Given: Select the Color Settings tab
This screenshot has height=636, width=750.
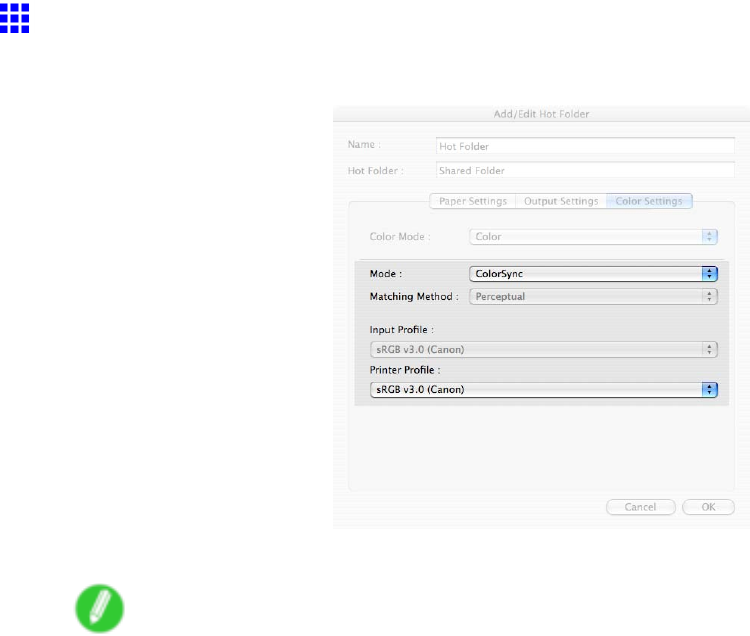Looking at the screenshot, I should coord(649,201).
